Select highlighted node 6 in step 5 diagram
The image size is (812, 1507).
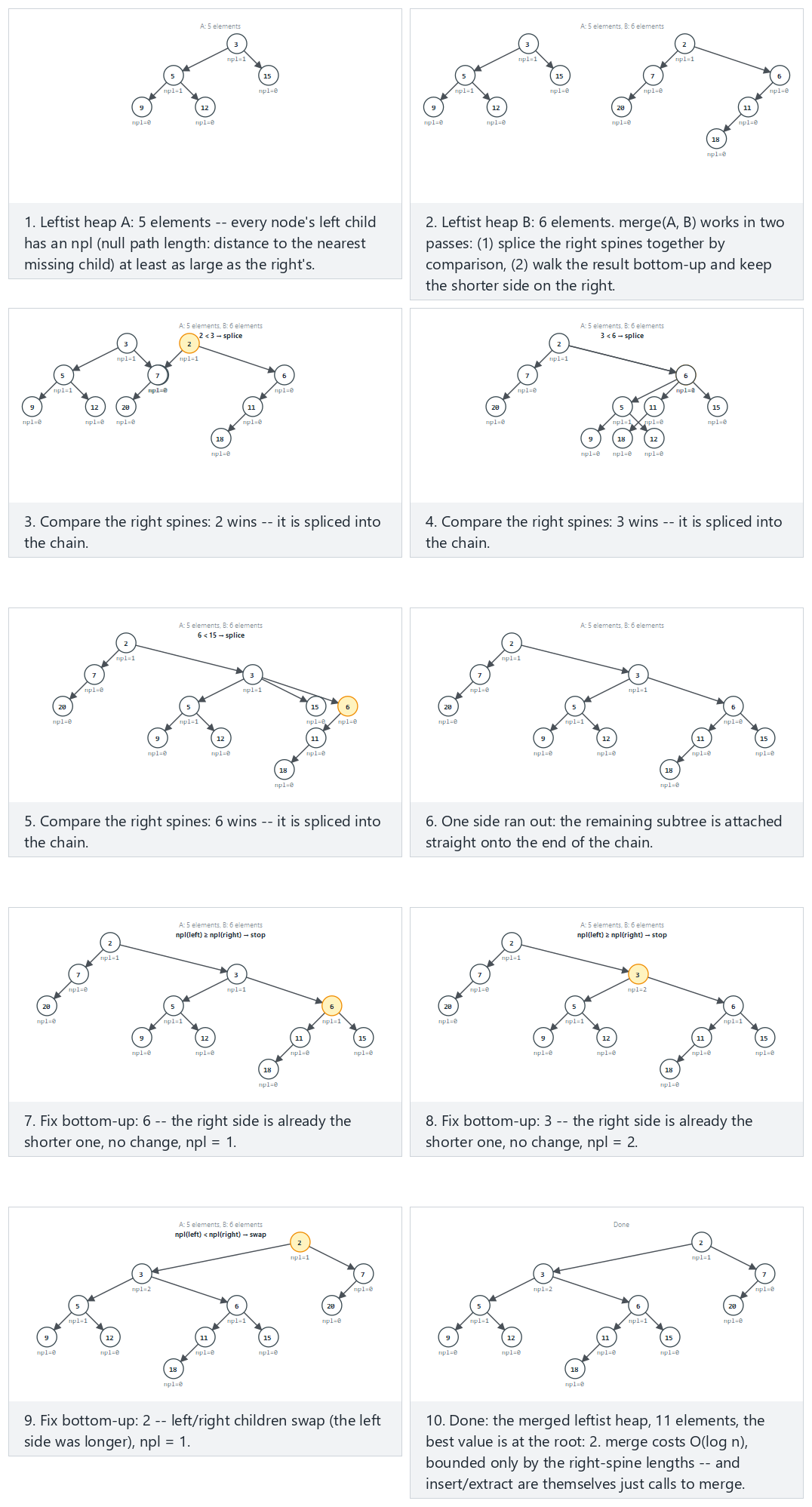pyautogui.click(x=347, y=706)
